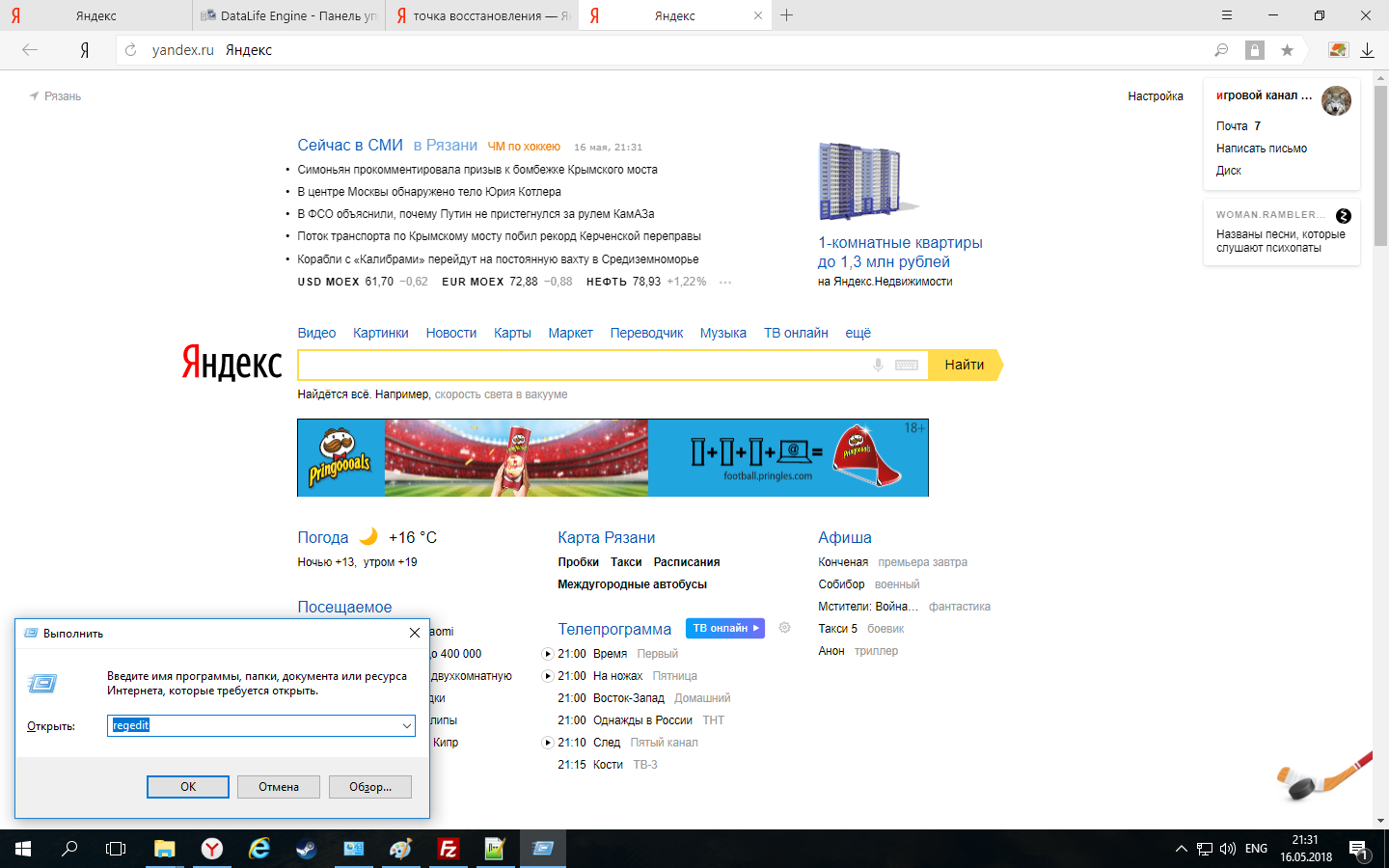Click the taskbar search magnifier

click(69, 849)
